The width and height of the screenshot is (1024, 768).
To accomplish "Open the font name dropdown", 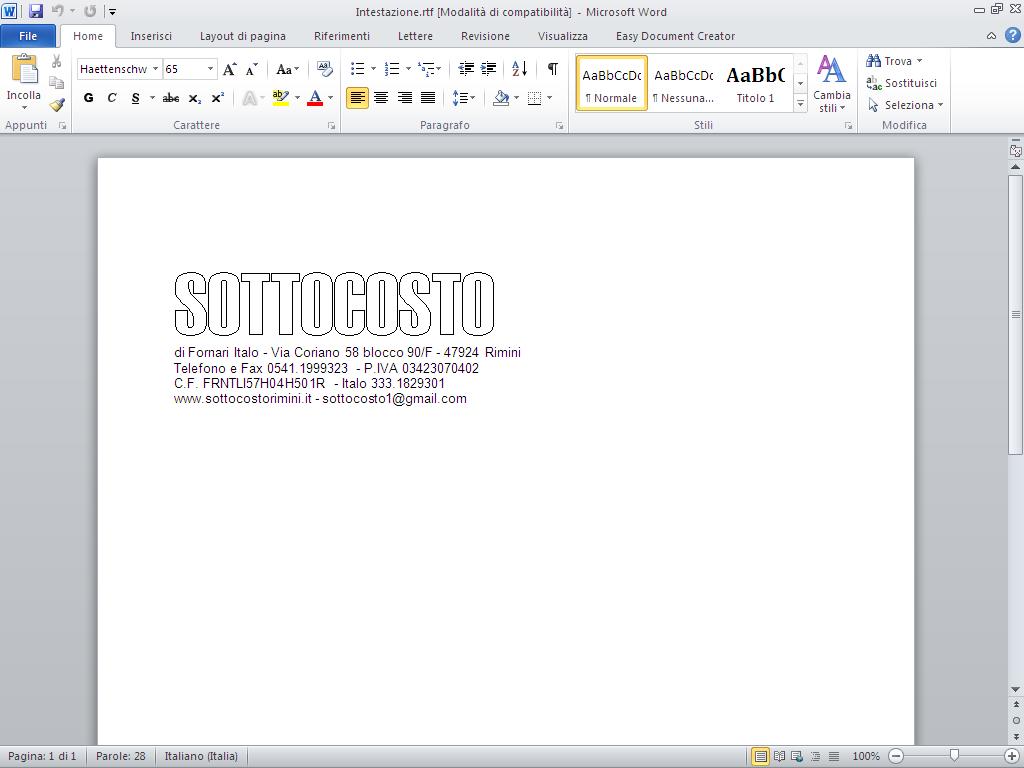I will point(155,69).
